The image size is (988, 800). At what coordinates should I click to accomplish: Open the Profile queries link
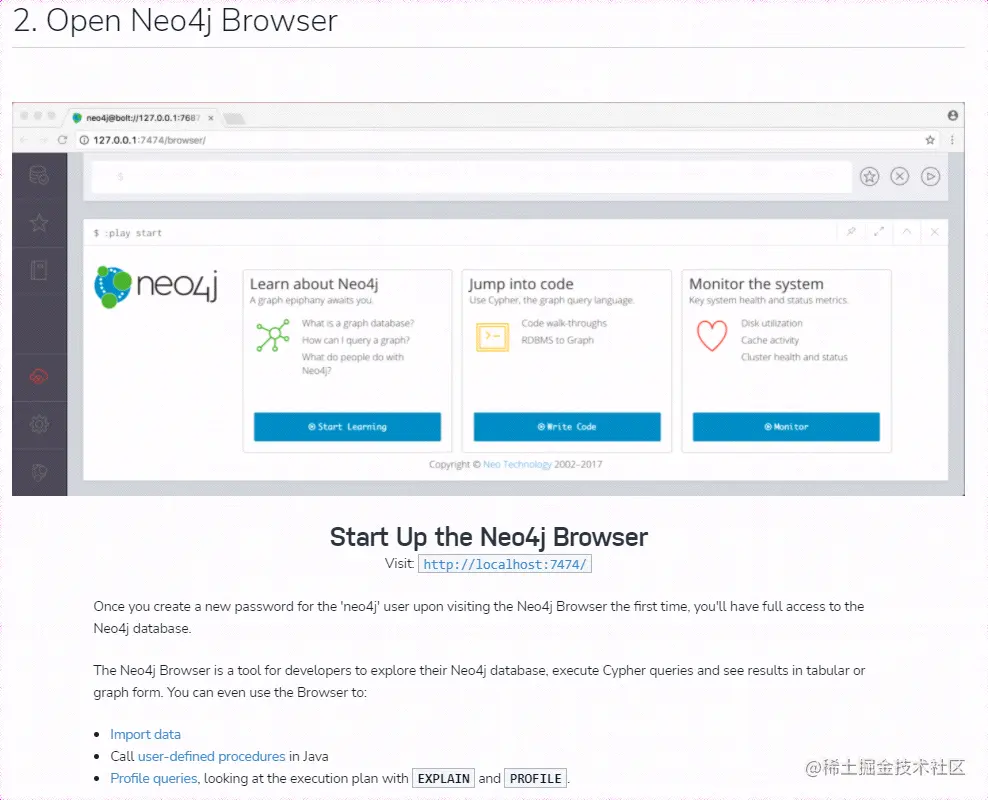pos(154,779)
